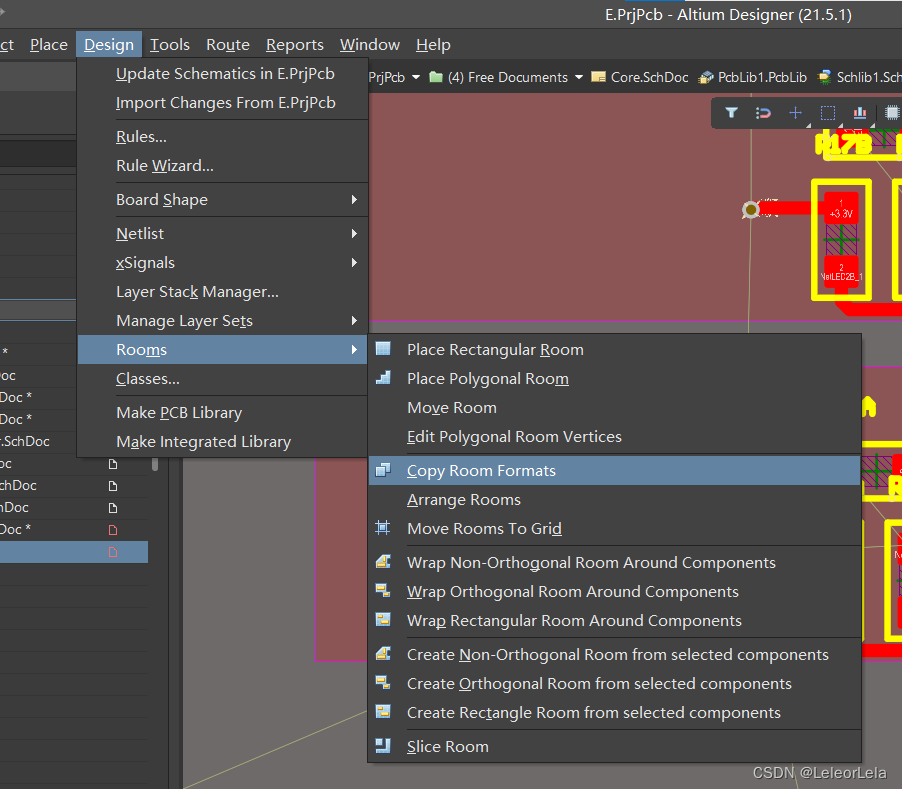Viewport: 902px width, 789px height.
Task: Open the Help menu
Action: pyautogui.click(x=433, y=45)
